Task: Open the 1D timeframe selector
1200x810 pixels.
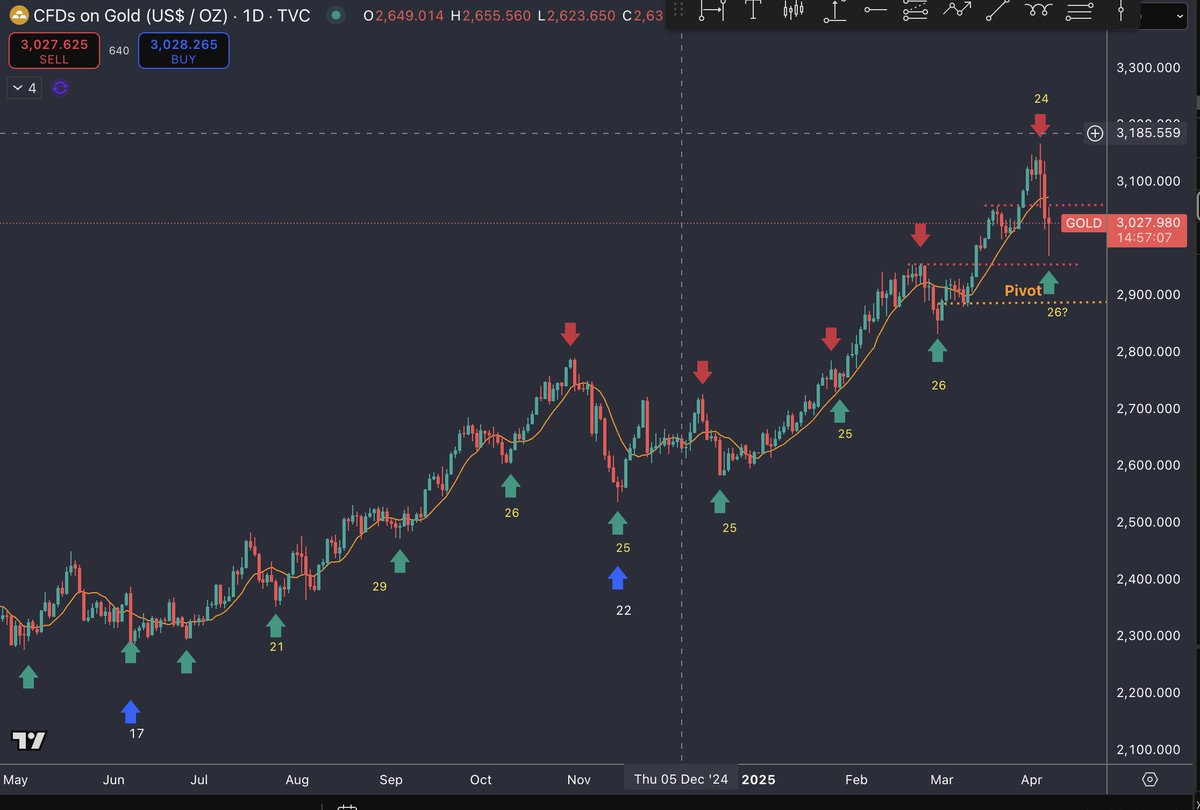Action: (x=253, y=15)
